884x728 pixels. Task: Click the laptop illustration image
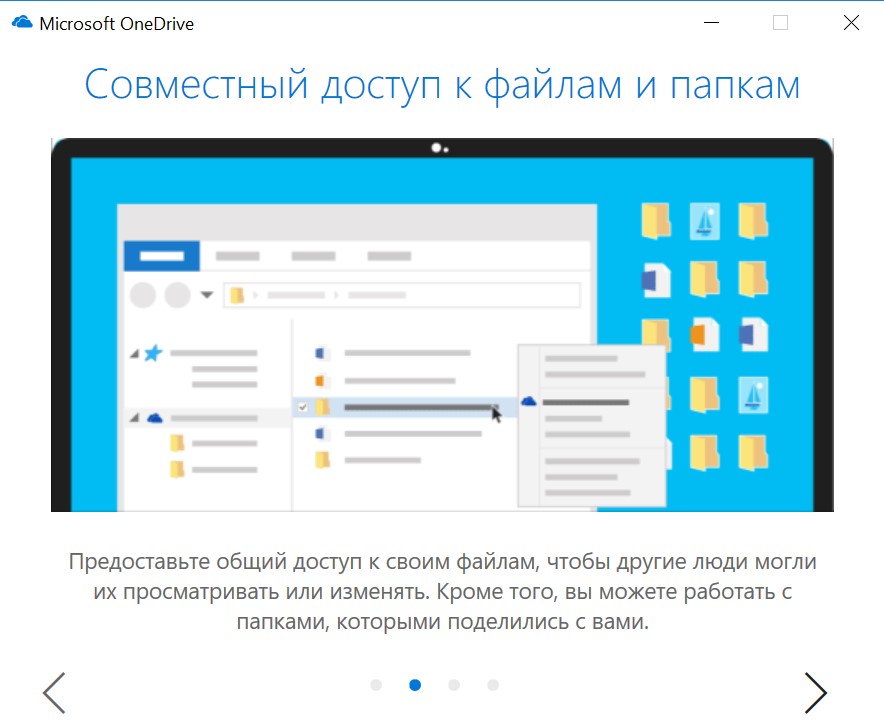[x=442, y=325]
